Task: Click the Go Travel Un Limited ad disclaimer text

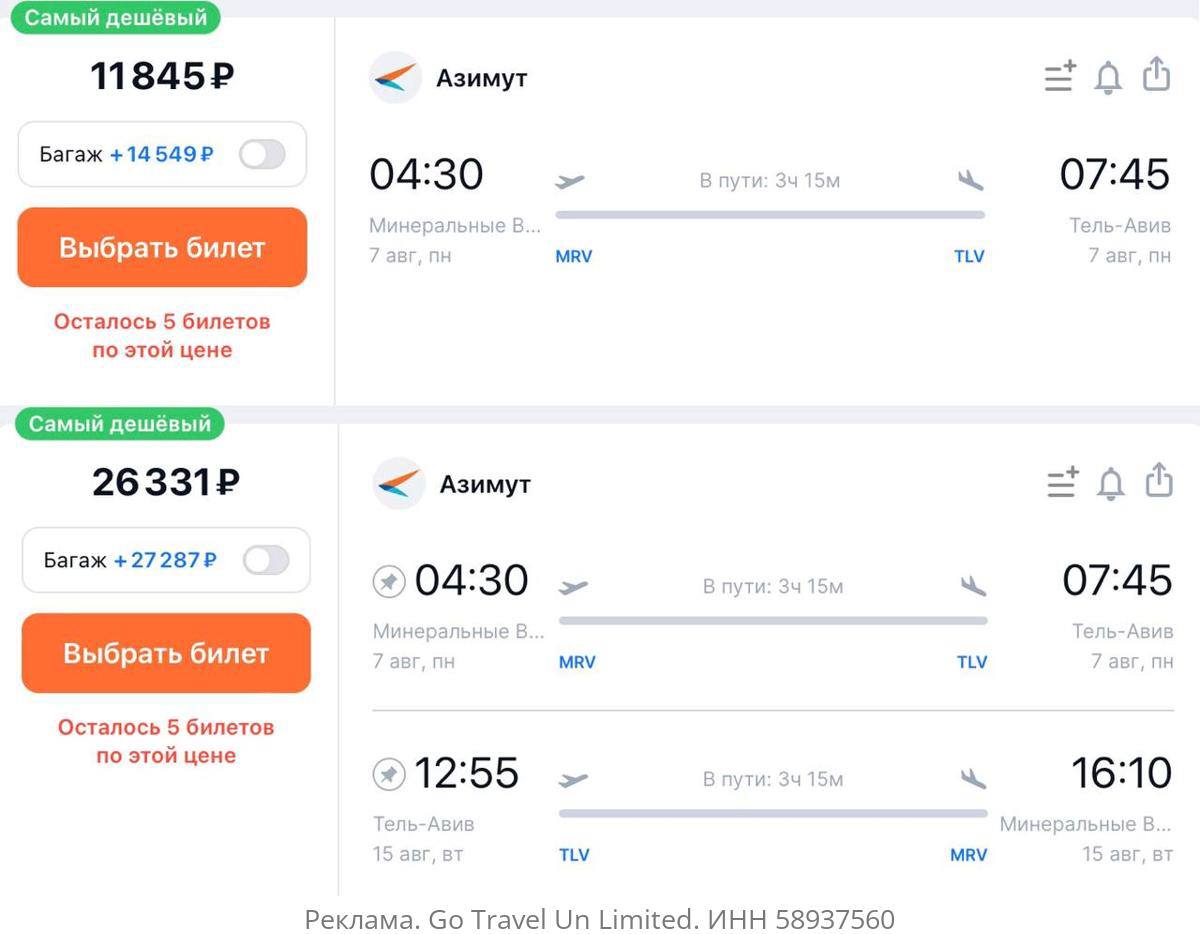Action: pos(600,918)
